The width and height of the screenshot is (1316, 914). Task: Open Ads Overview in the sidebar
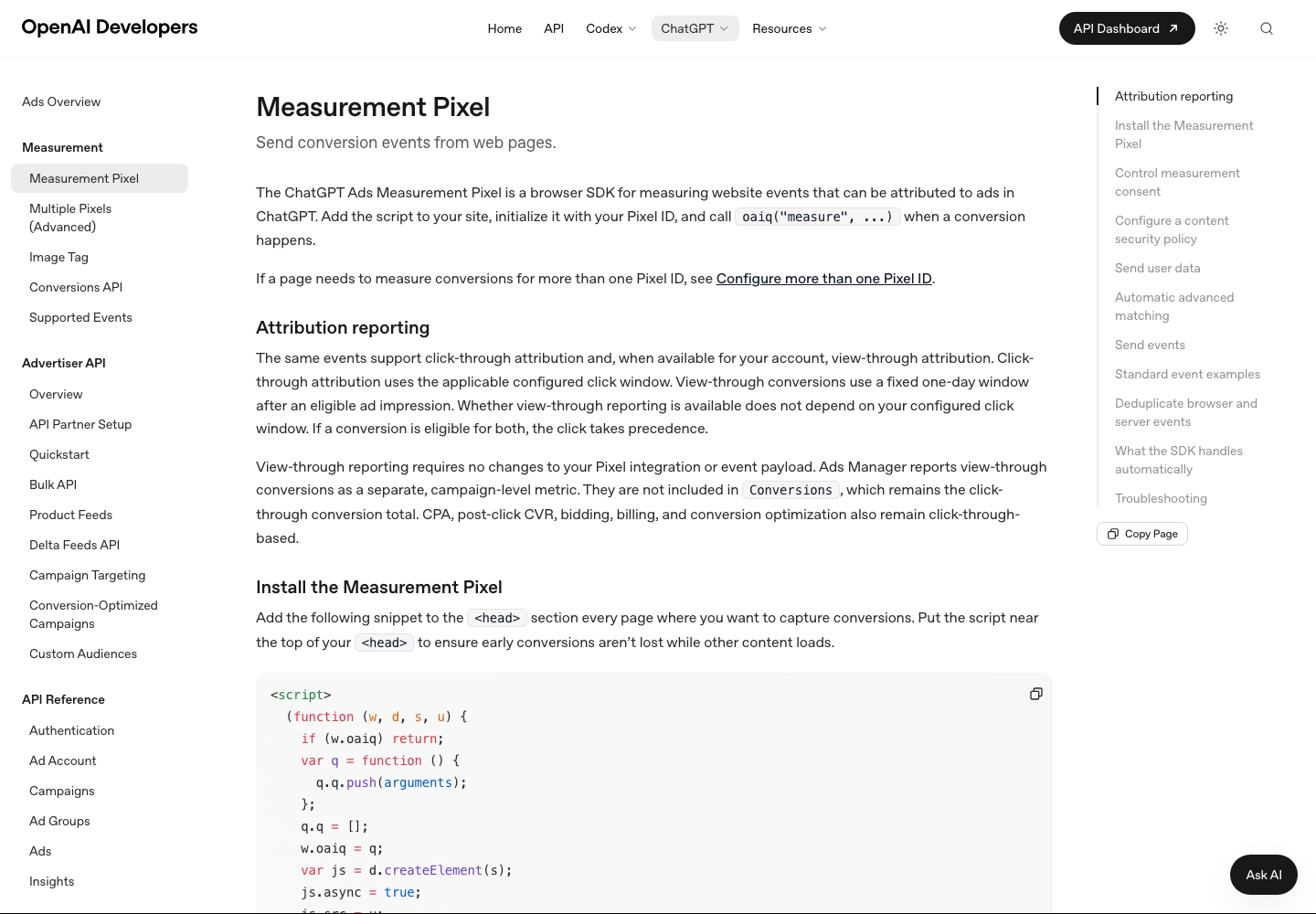pos(61,101)
